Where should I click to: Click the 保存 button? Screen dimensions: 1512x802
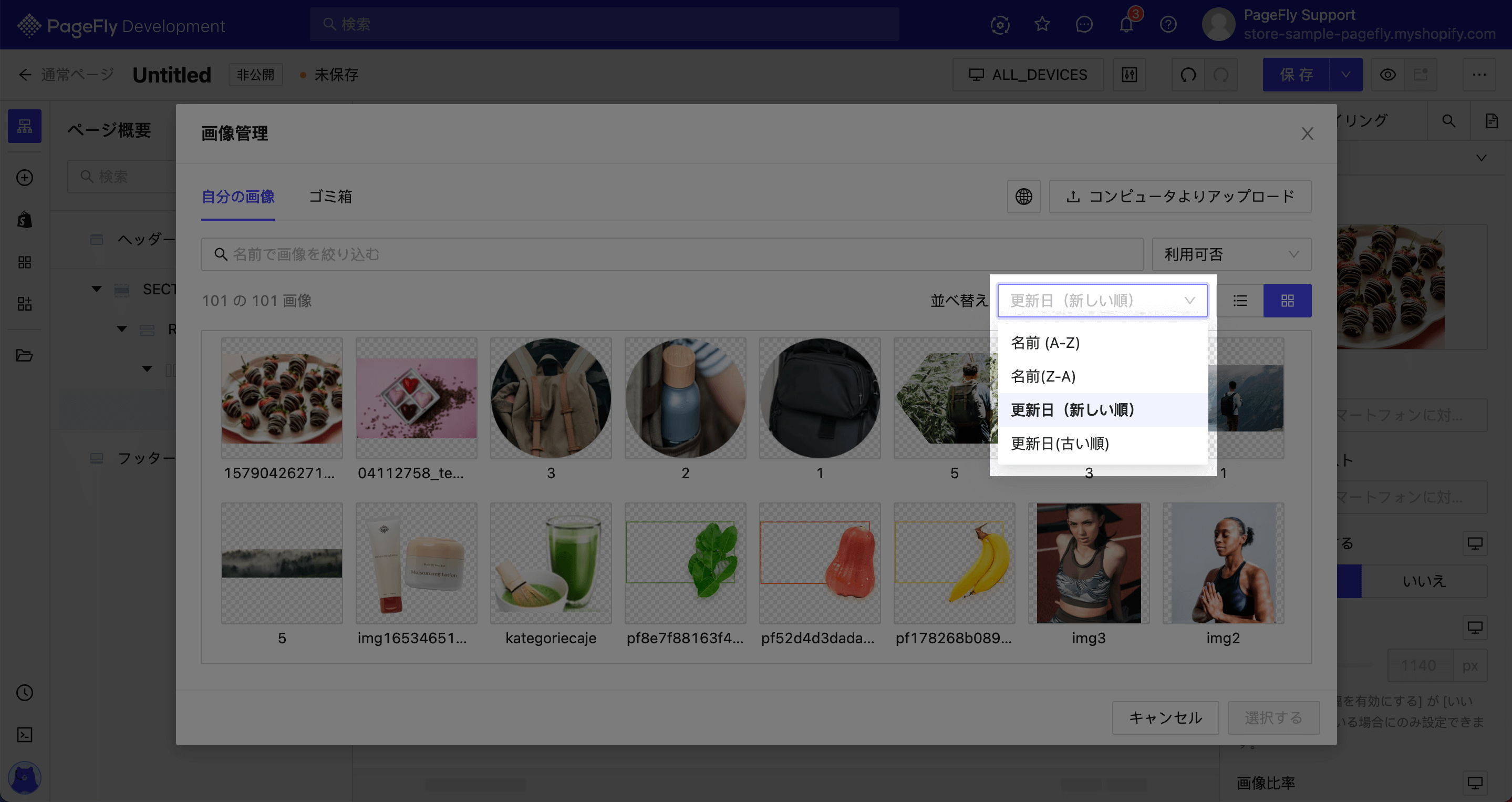1296,75
